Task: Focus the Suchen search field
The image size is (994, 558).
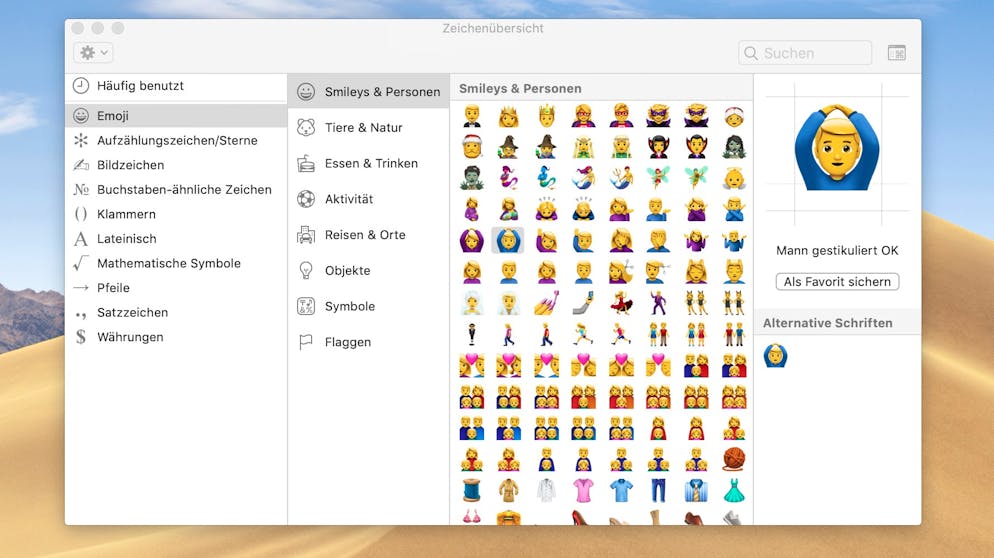Action: (x=805, y=53)
